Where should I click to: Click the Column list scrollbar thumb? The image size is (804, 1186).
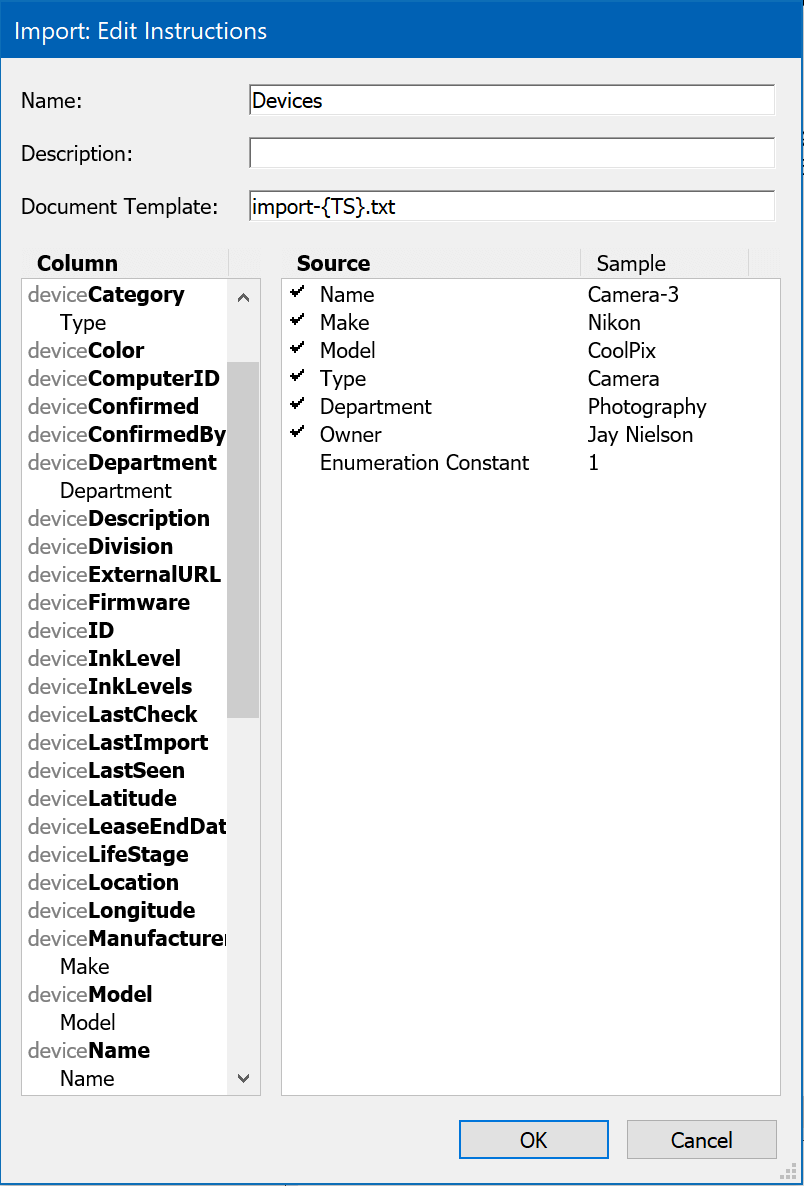pyautogui.click(x=243, y=540)
